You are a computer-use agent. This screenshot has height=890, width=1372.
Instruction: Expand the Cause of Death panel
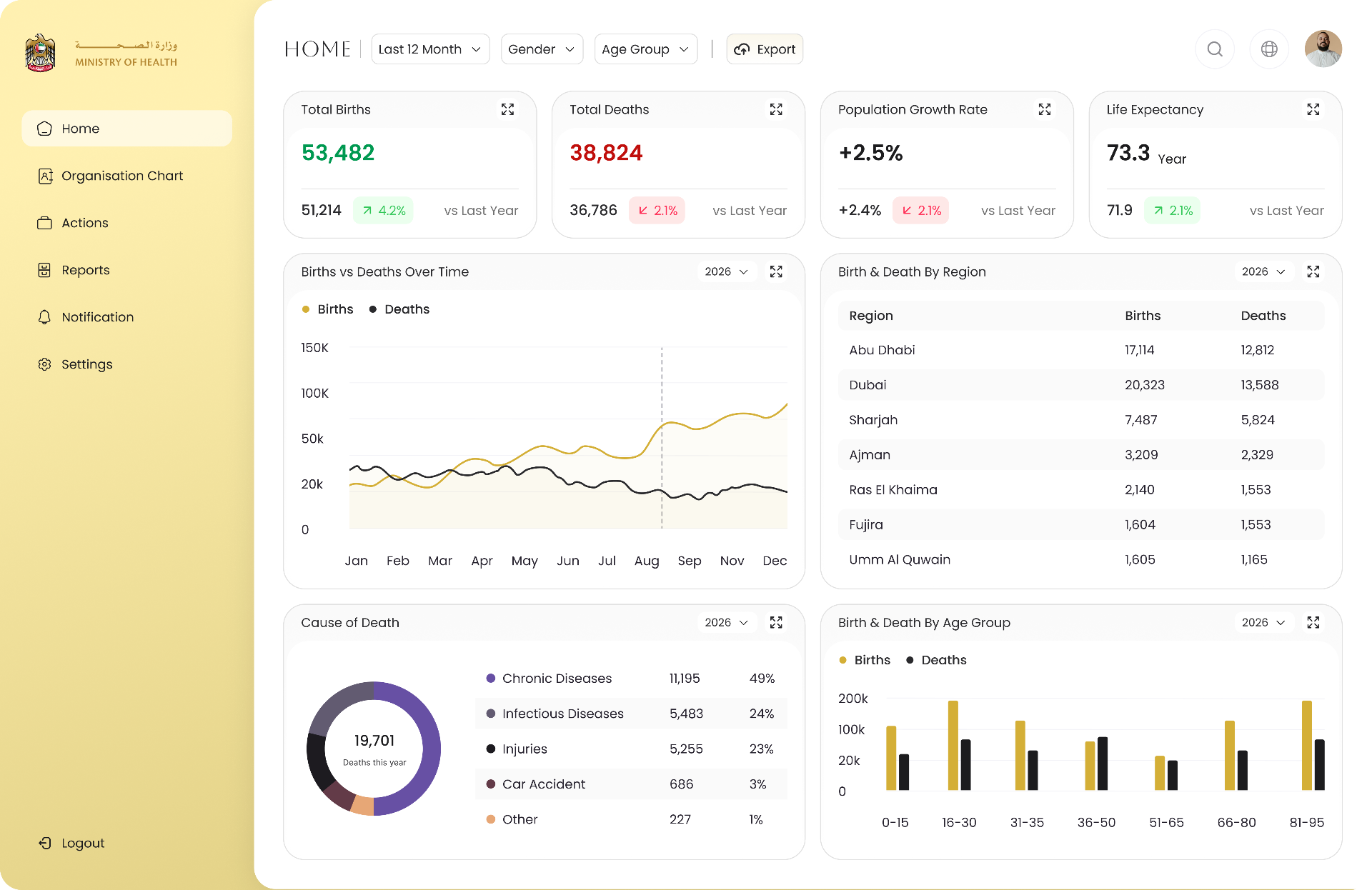(x=776, y=622)
